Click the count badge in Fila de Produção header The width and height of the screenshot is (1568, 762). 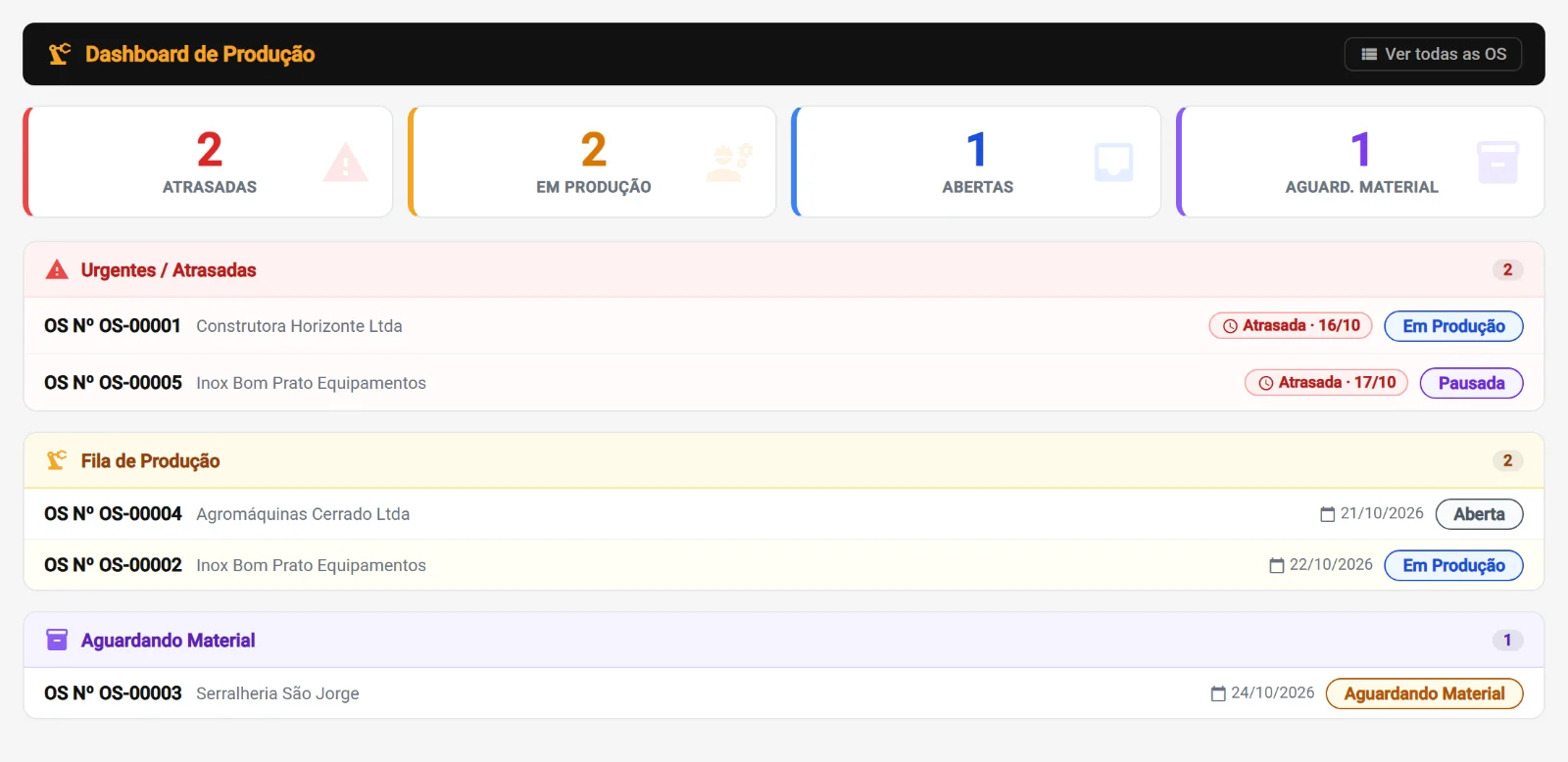[x=1507, y=460]
